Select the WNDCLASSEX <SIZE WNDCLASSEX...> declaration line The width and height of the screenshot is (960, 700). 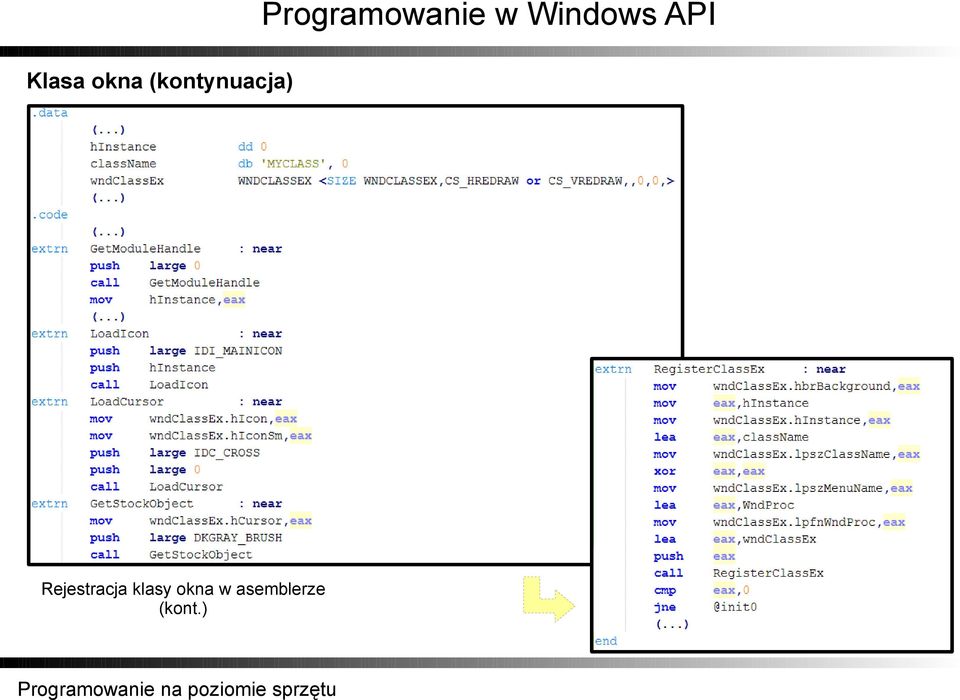(x=382, y=181)
